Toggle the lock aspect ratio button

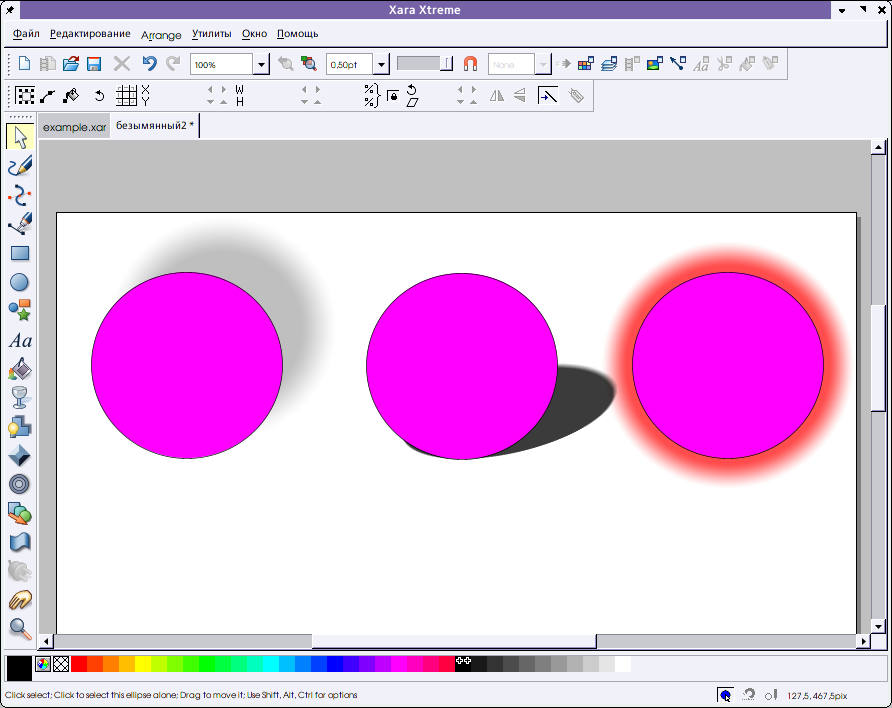tap(392, 96)
